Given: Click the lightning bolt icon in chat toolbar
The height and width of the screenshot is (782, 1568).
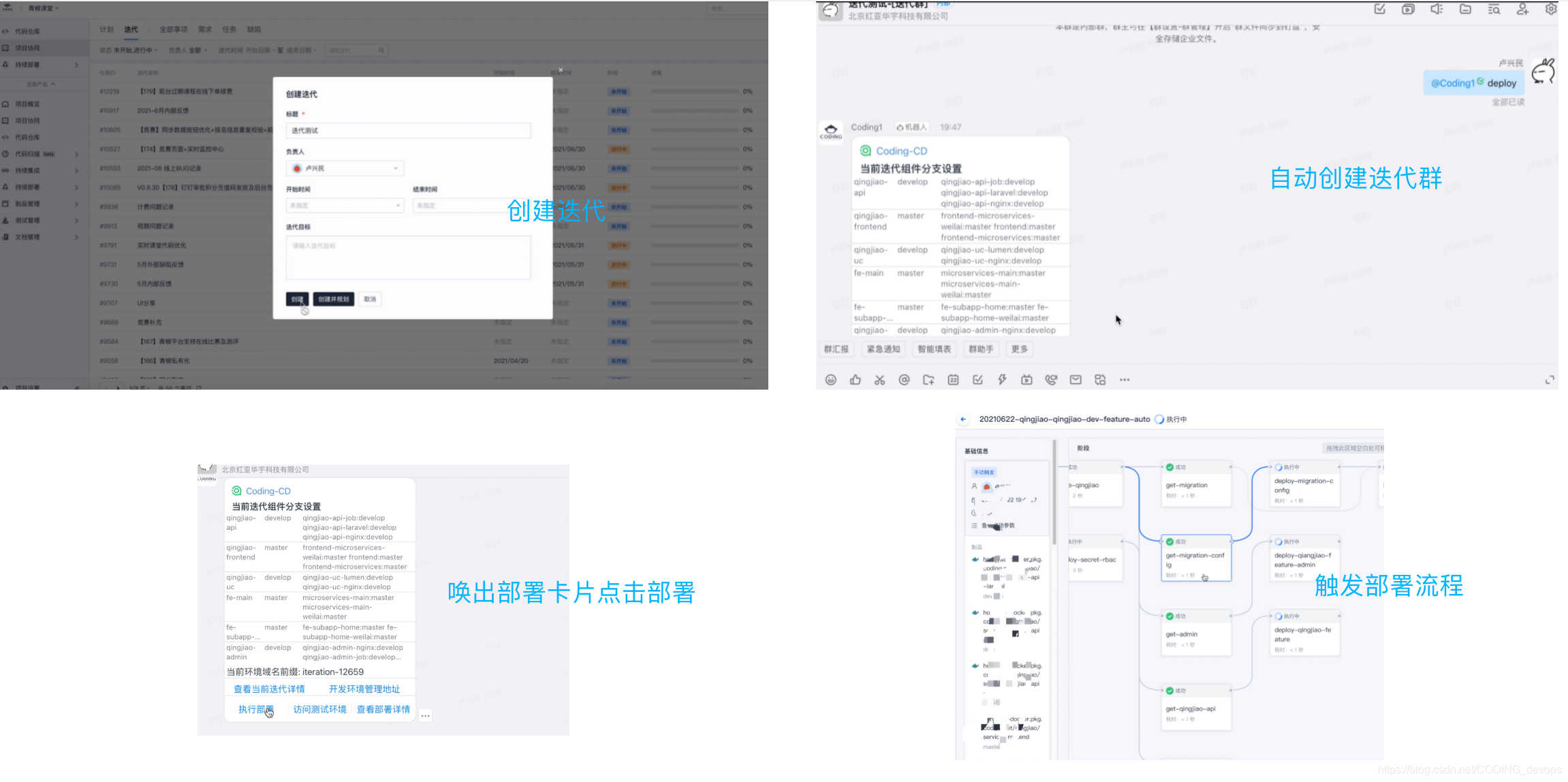Looking at the screenshot, I should [x=1002, y=380].
